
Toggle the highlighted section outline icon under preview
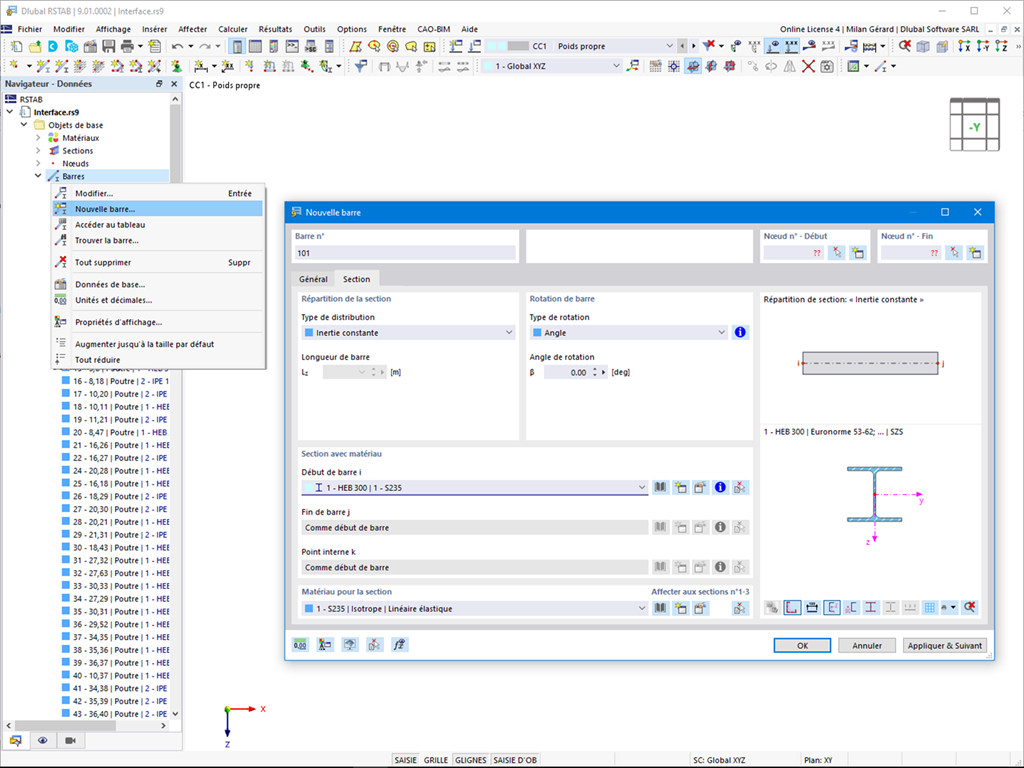click(x=792, y=607)
